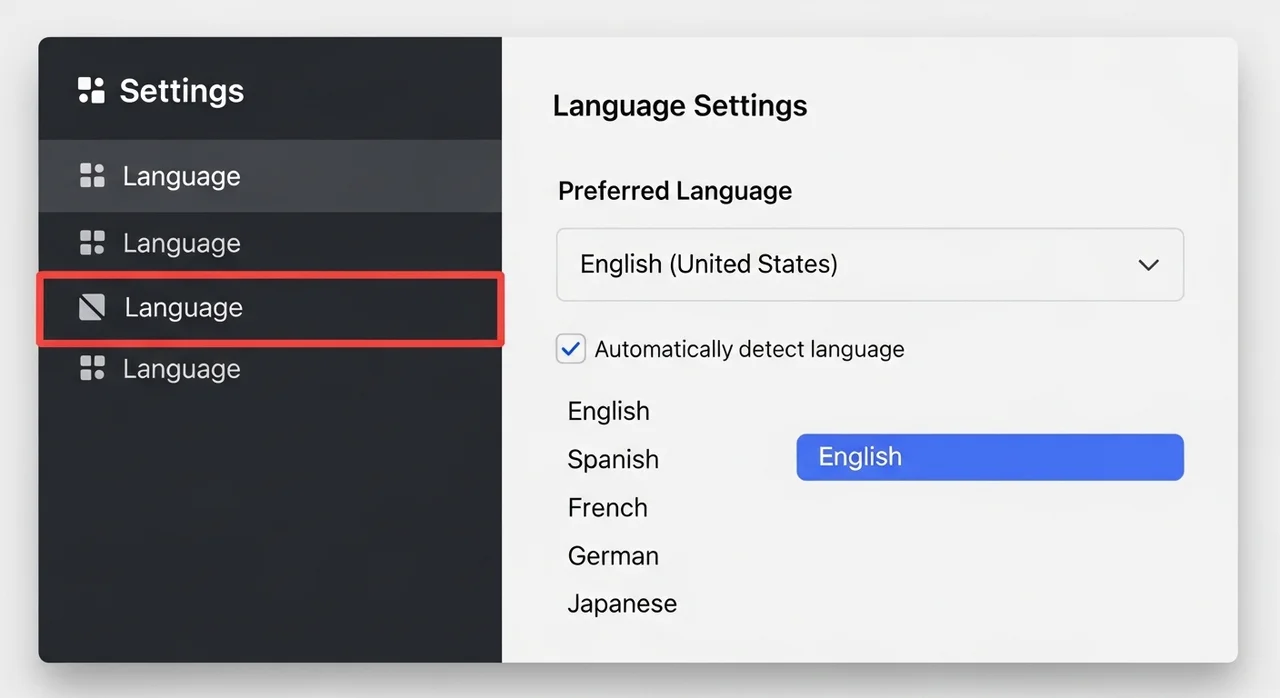Click the diagonal-split icon in the red-outlined item
This screenshot has height=698, width=1280.
click(92, 308)
